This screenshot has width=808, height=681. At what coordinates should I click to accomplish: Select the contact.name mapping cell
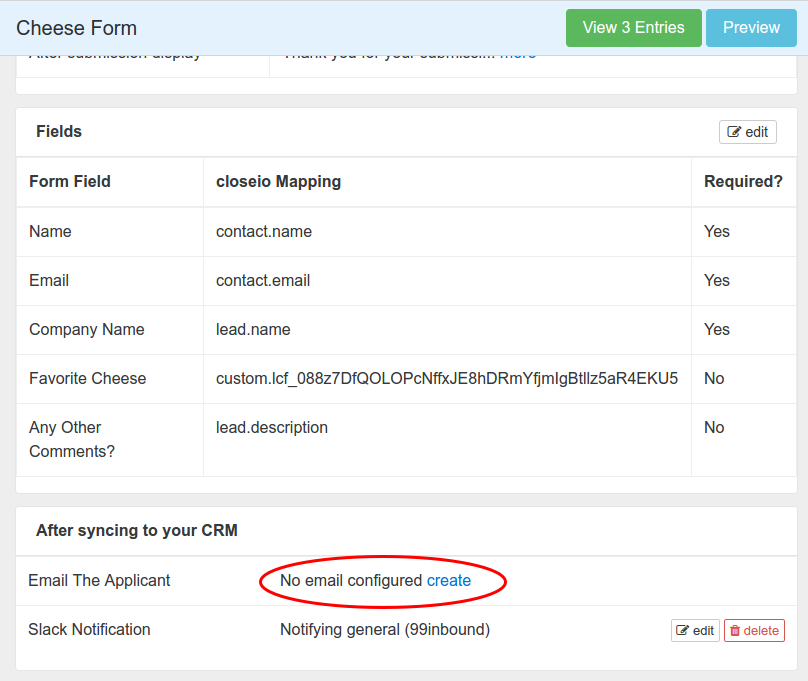point(264,231)
